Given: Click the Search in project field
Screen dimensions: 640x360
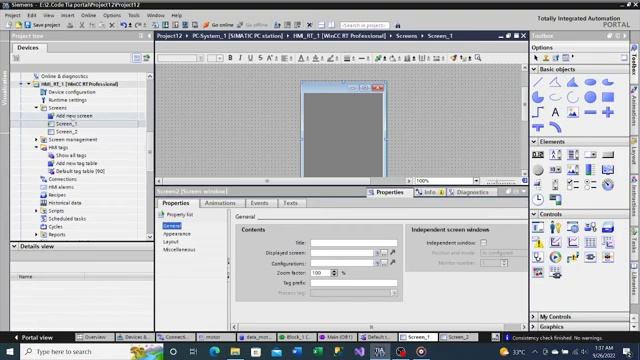Looking at the screenshot, I should (x=364, y=25).
